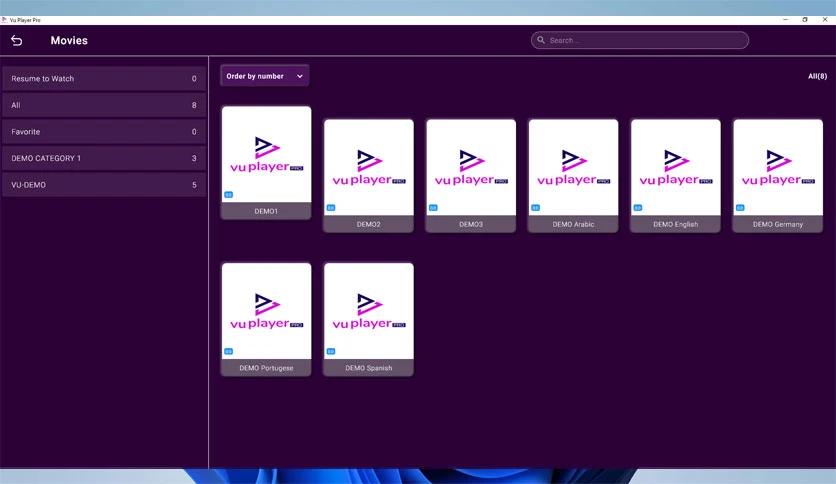Image resolution: width=836 pixels, height=484 pixels.
Task: Click the blue badge on DEMO Arabic card
Action: pos(535,208)
